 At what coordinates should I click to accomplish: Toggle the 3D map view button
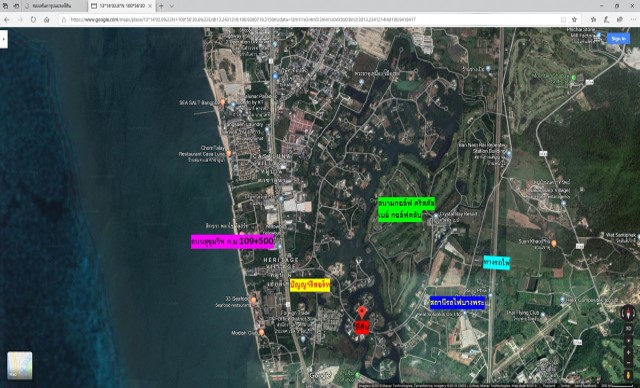click(x=628, y=328)
